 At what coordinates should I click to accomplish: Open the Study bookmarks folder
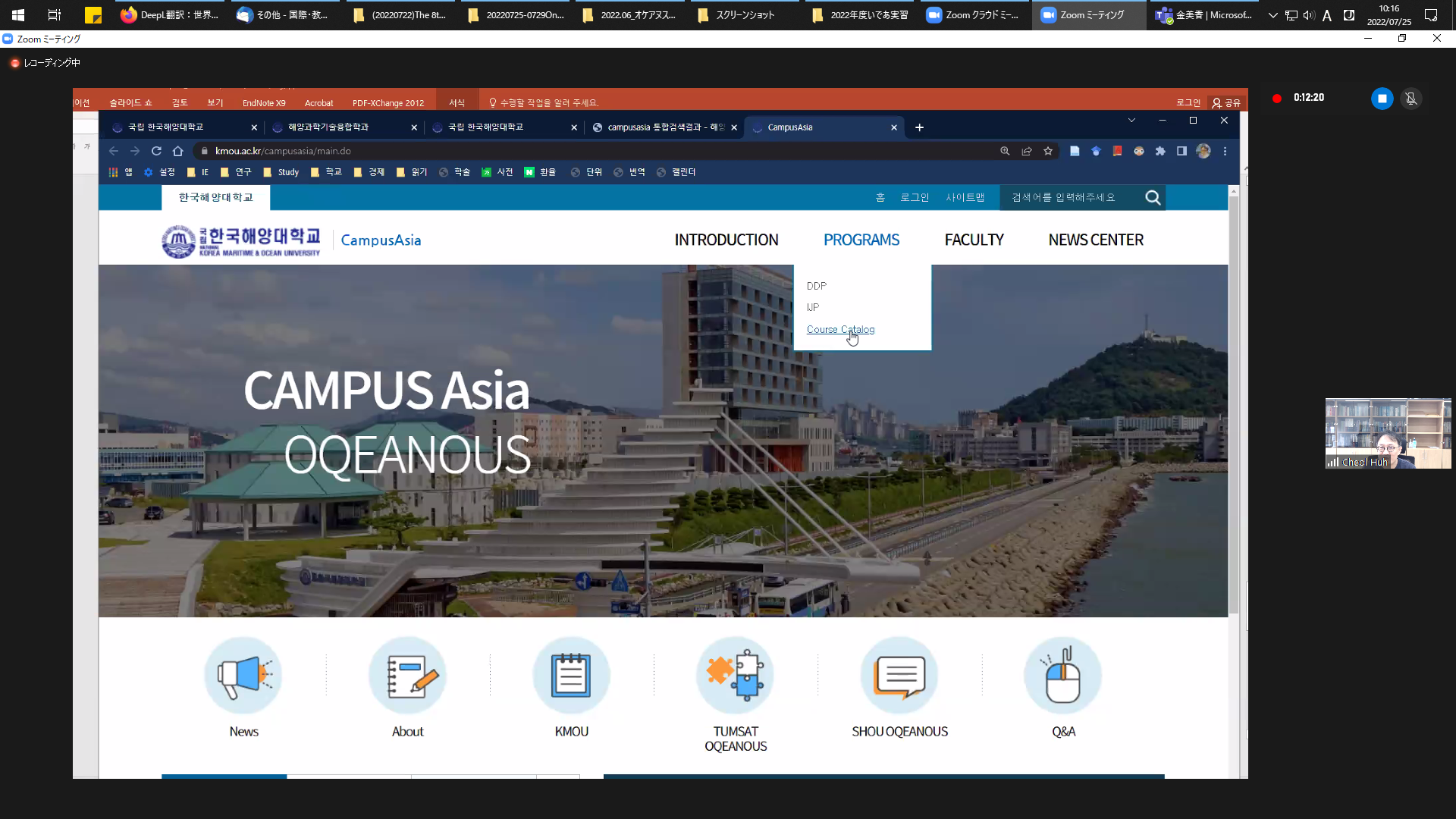(281, 172)
